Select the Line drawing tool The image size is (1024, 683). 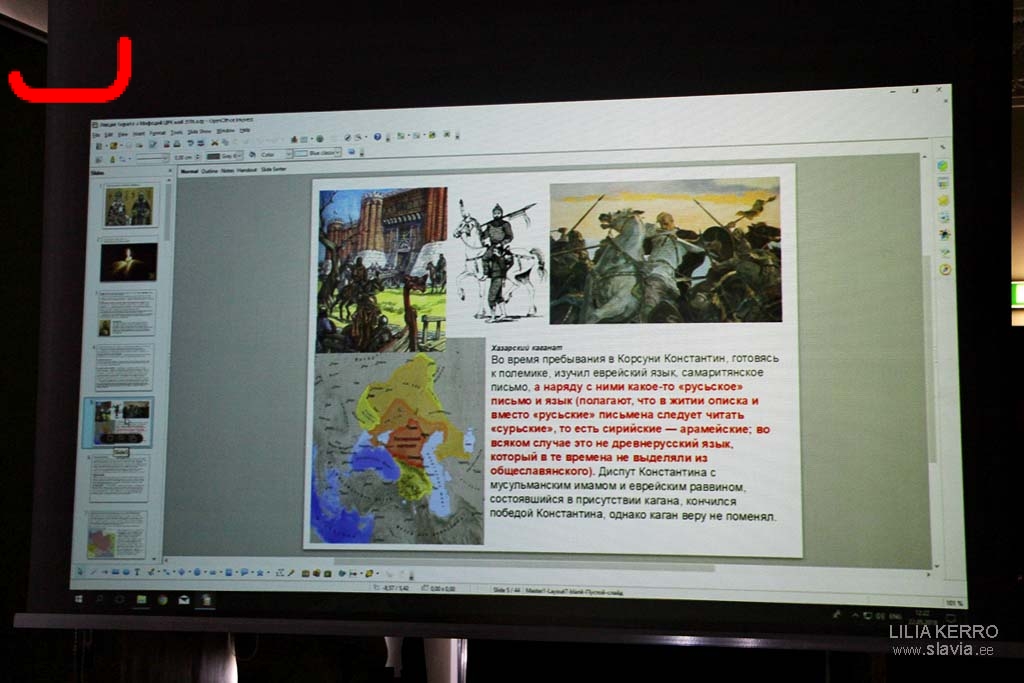[93, 572]
